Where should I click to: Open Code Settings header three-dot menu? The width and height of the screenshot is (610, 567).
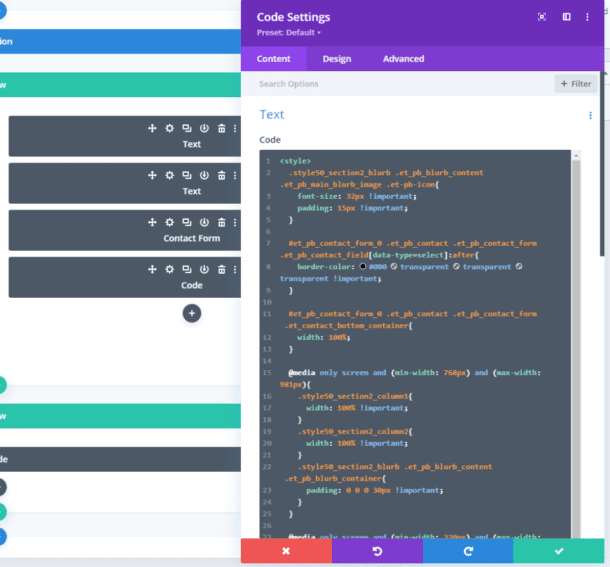click(589, 17)
